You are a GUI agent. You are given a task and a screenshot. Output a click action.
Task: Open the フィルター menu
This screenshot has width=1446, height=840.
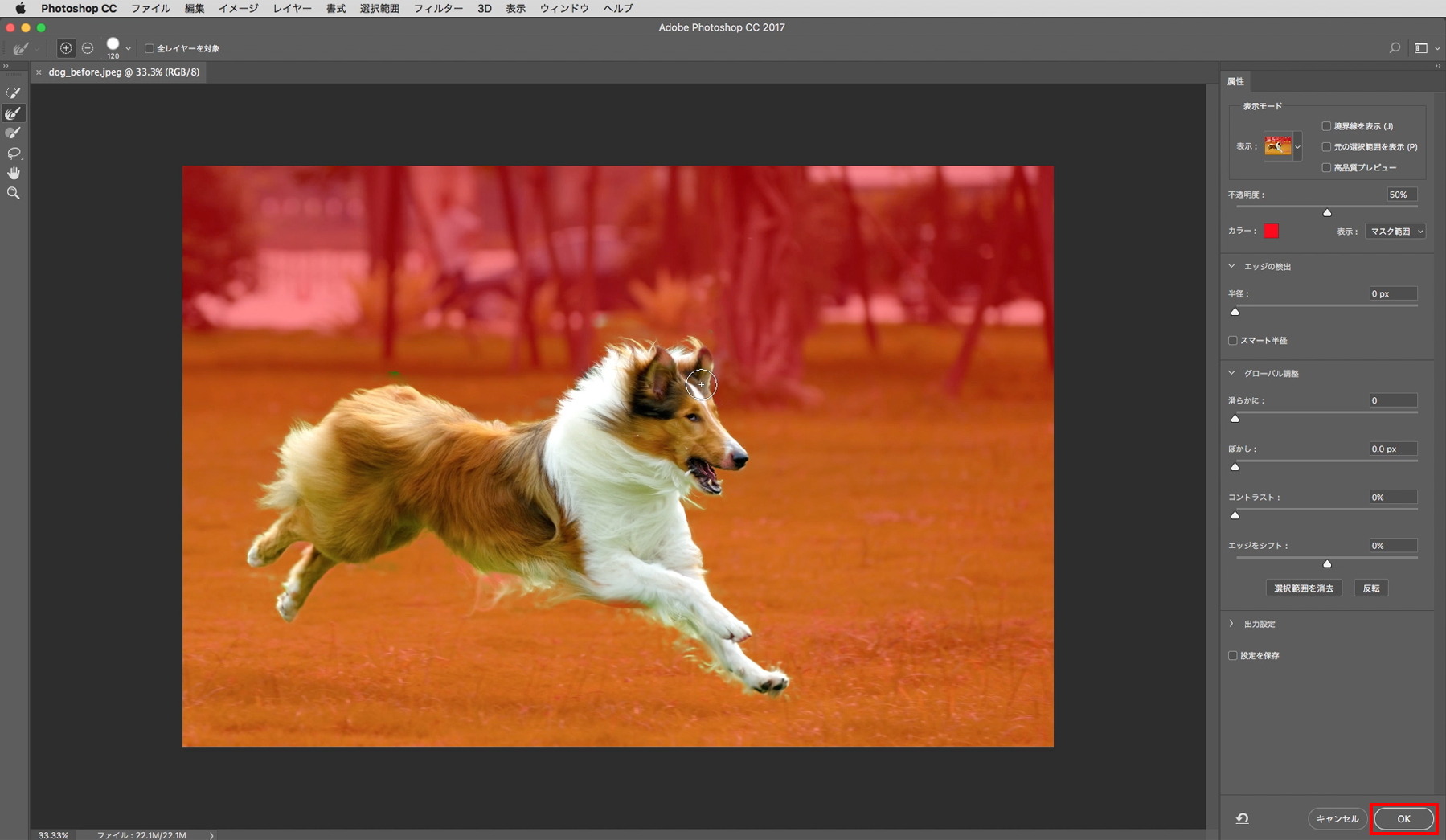point(437,8)
